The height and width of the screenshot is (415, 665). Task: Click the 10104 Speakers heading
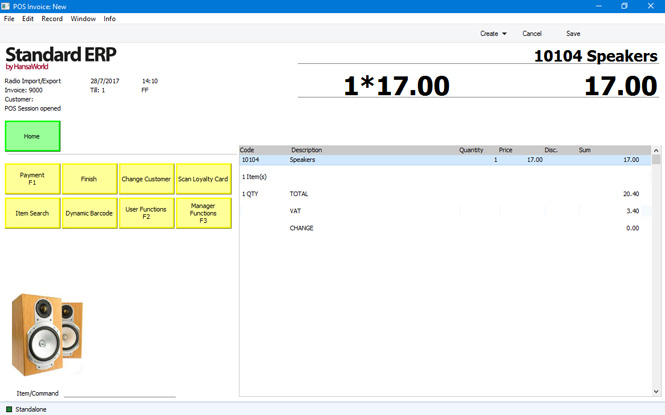point(595,56)
